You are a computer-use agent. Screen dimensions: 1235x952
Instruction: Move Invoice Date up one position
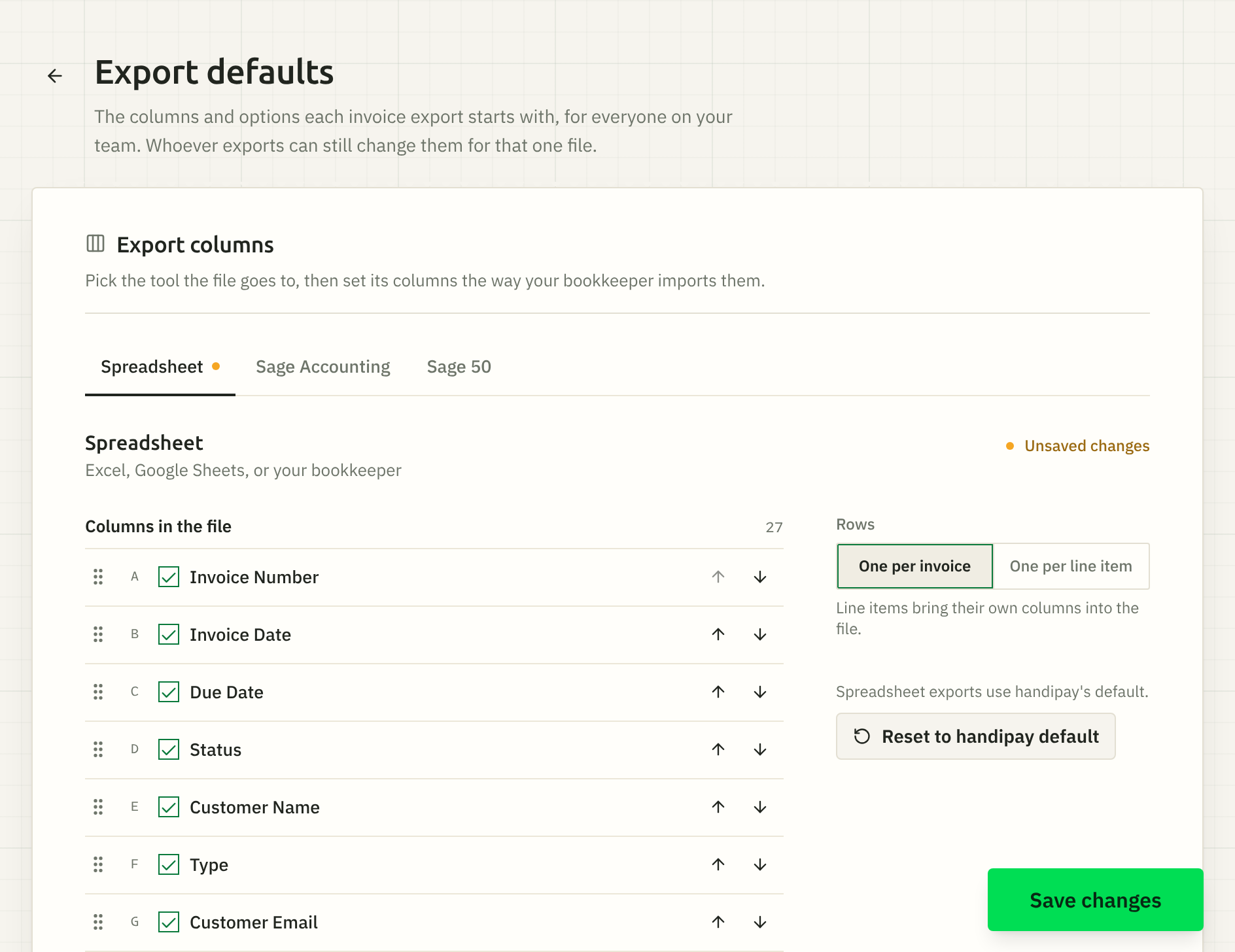(718, 634)
